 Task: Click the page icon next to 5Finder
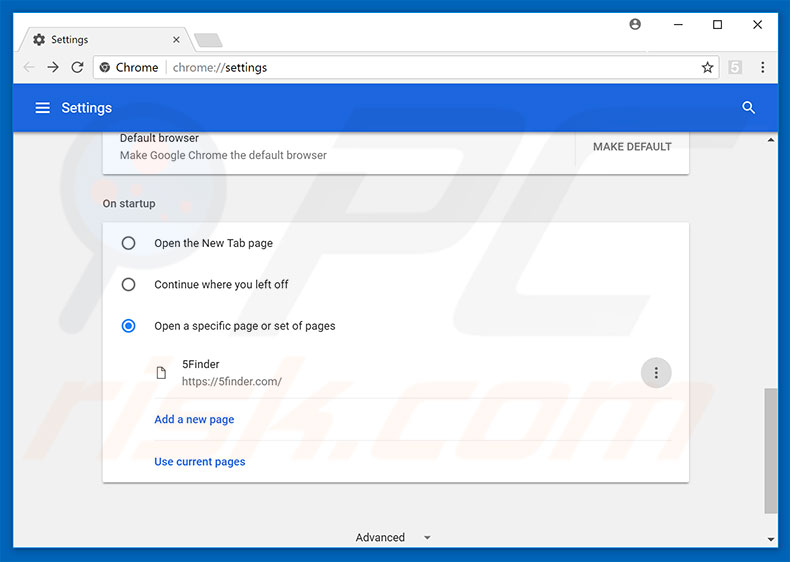[x=161, y=373]
